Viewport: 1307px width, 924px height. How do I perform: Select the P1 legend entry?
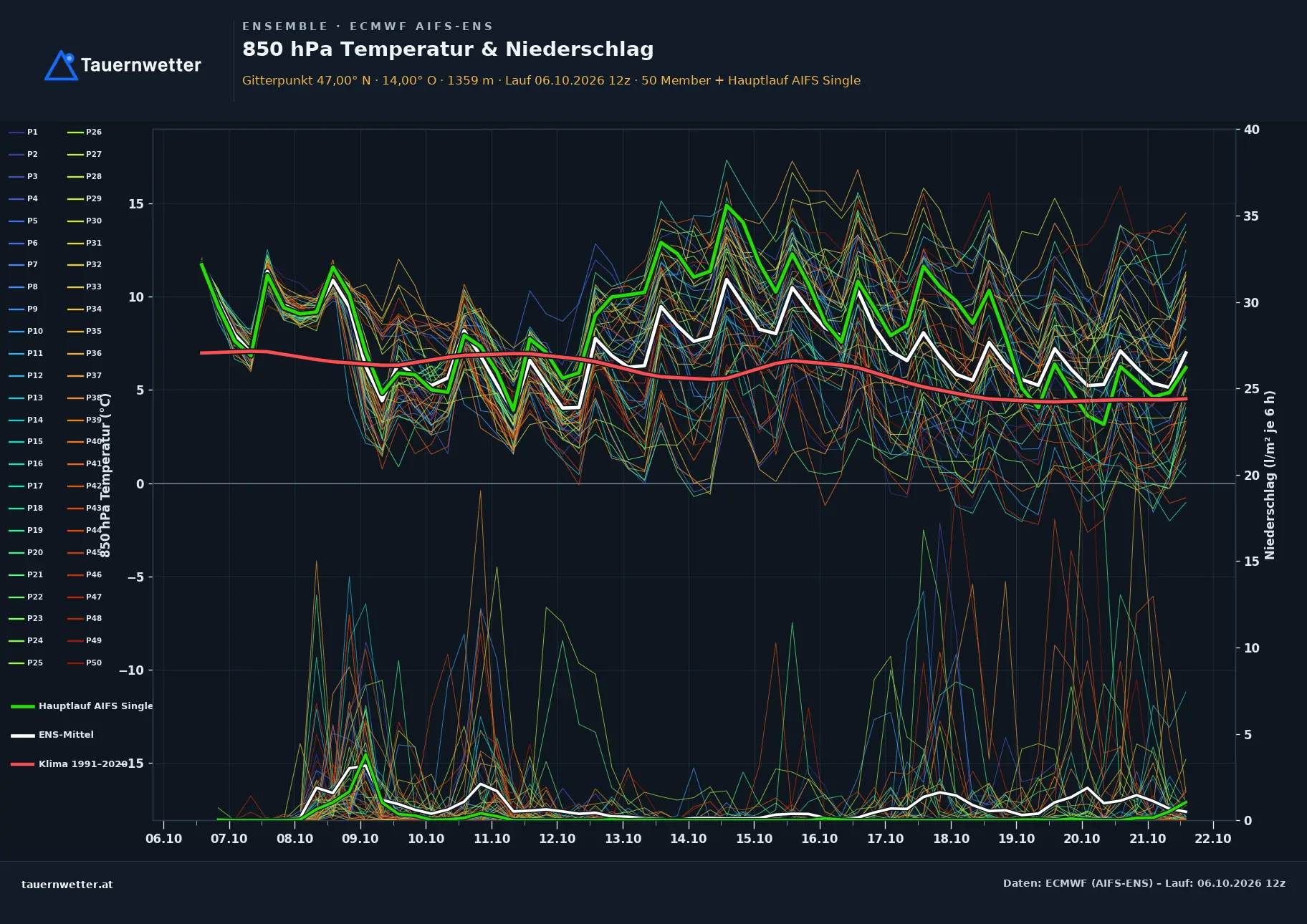tap(24, 132)
